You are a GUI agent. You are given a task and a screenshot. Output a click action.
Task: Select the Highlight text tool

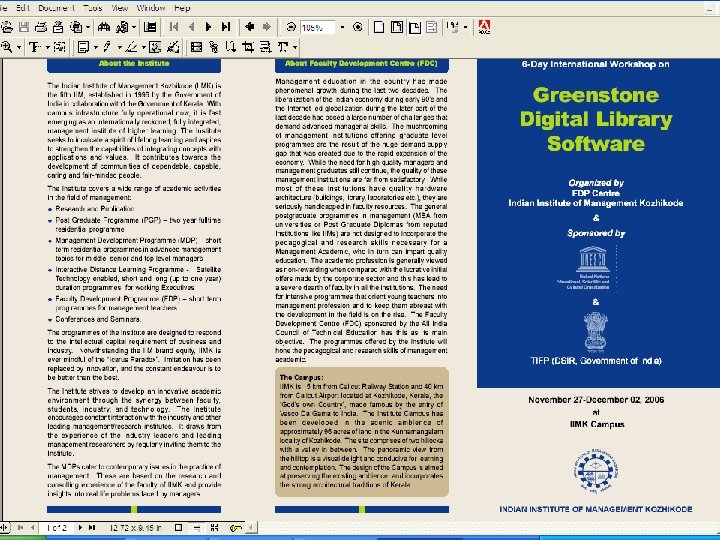point(131,47)
